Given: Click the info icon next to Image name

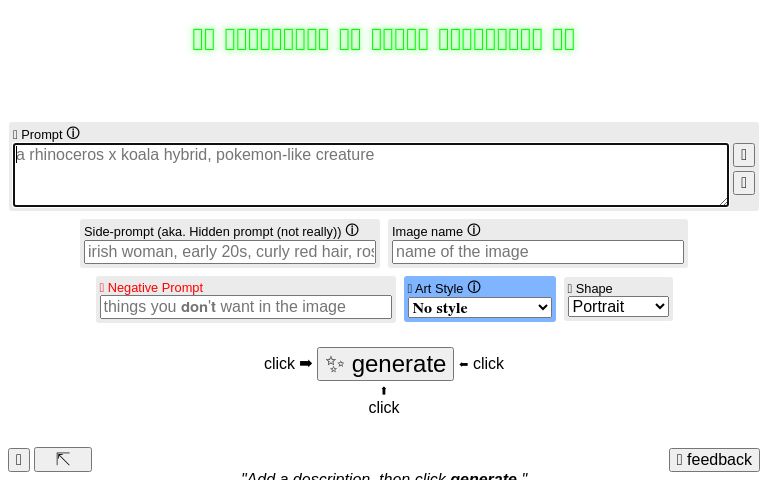Looking at the screenshot, I should coord(474,231).
